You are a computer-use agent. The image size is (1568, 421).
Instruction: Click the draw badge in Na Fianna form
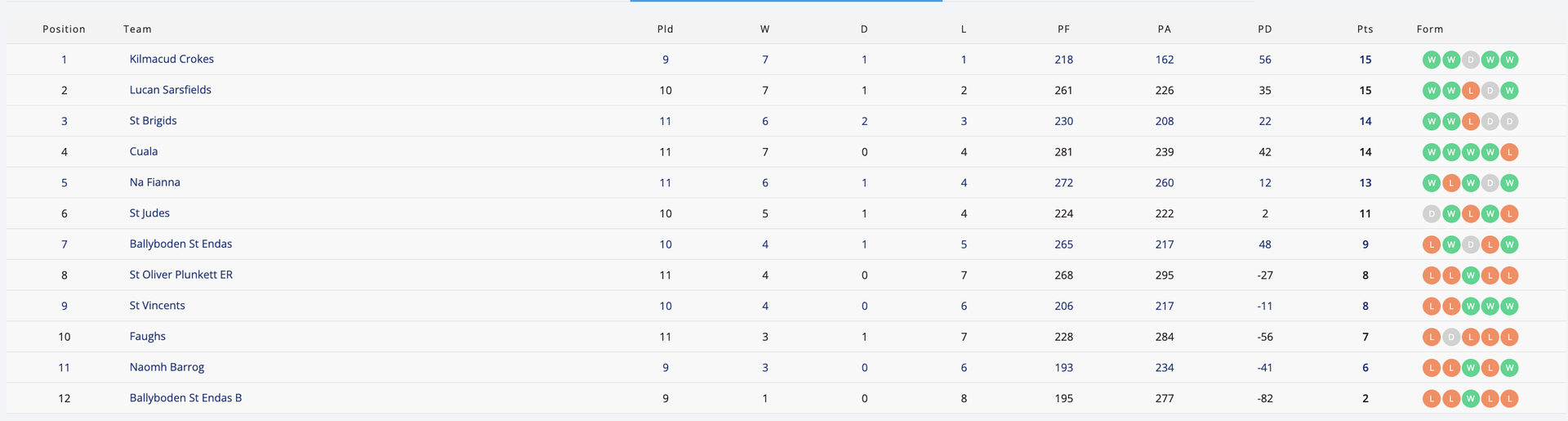click(1490, 183)
